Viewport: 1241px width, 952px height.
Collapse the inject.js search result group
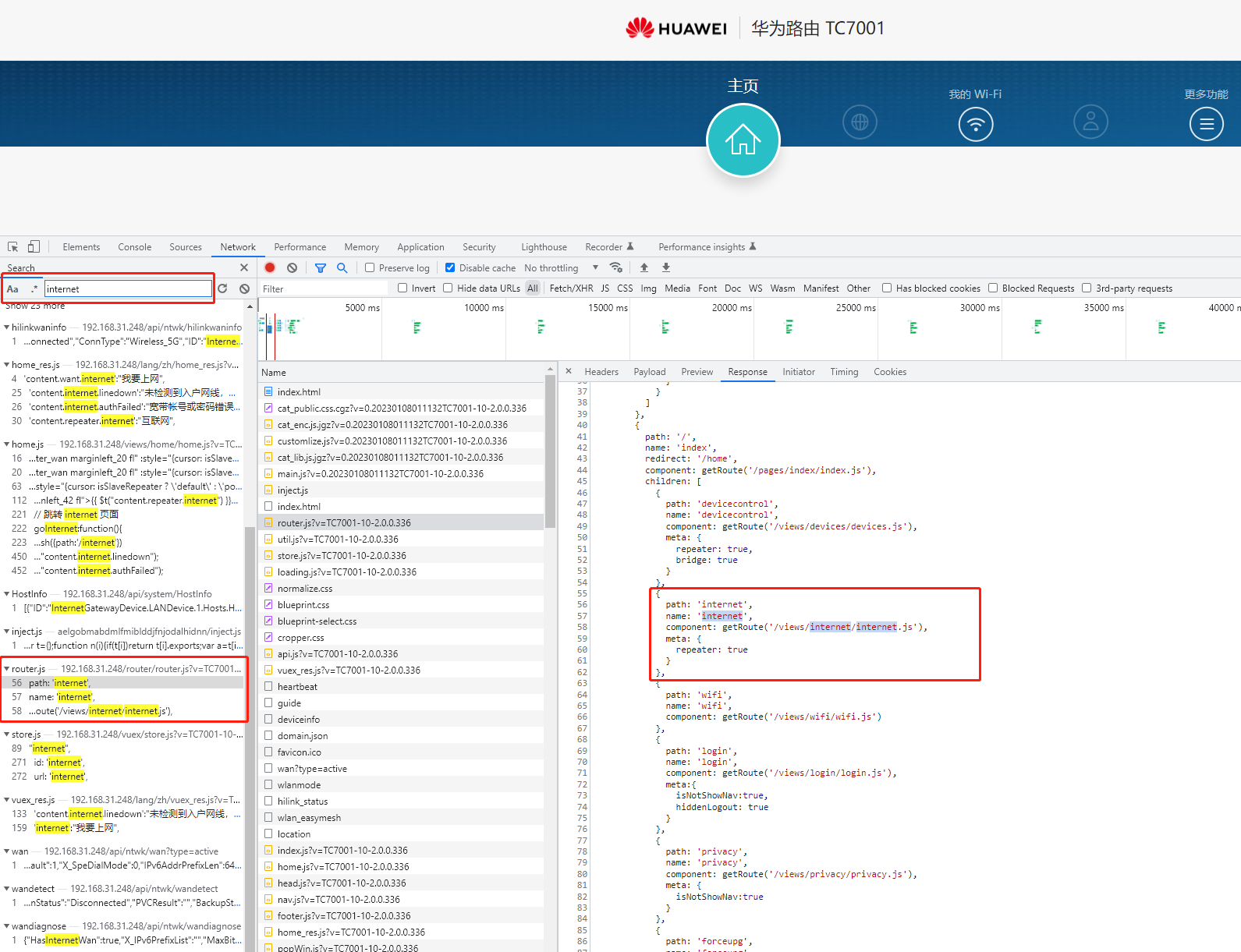(x=6, y=631)
